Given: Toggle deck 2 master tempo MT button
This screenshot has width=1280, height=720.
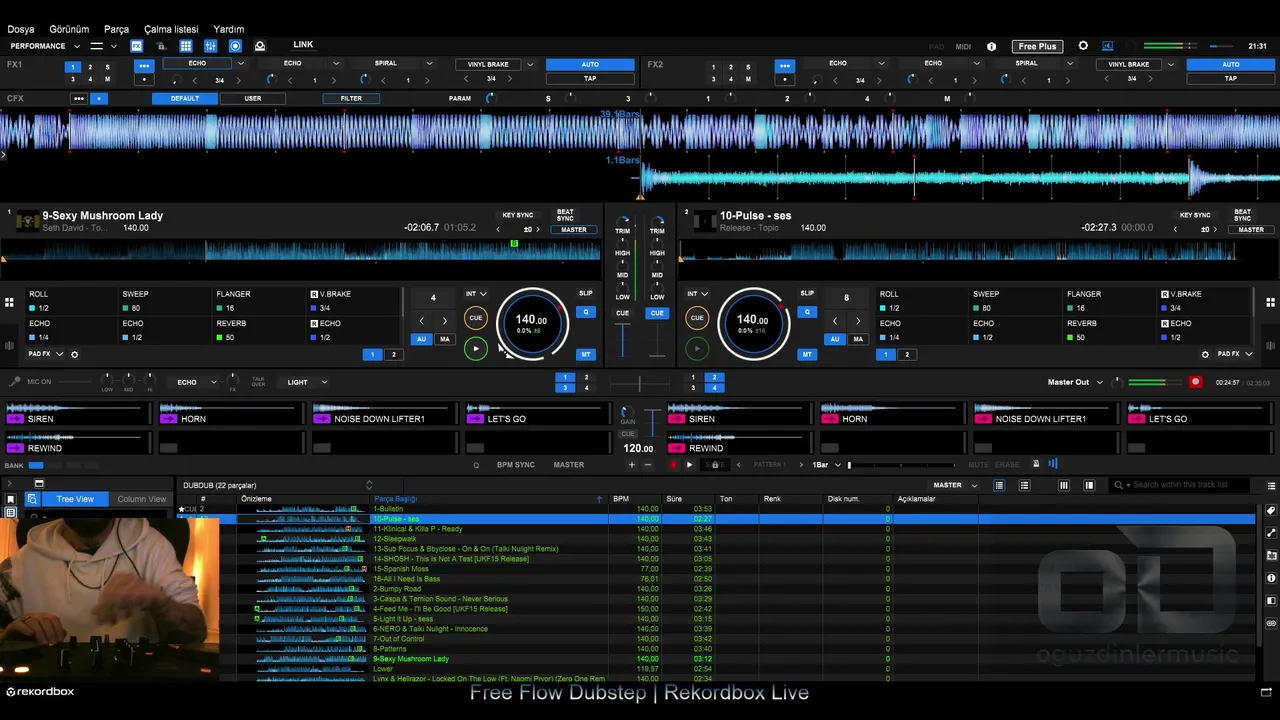Looking at the screenshot, I should (x=807, y=354).
